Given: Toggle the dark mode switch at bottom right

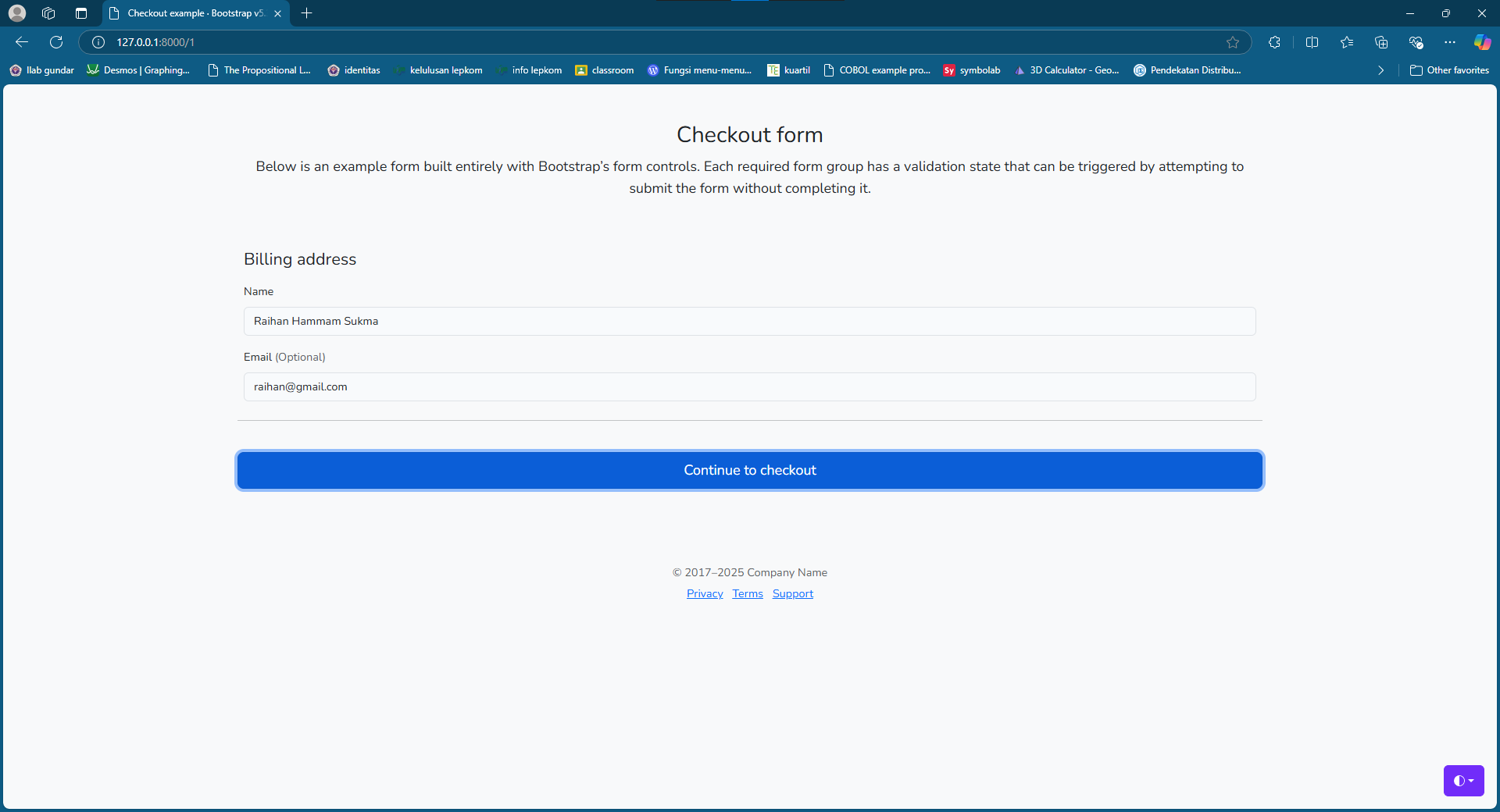Looking at the screenshot, I should point(1458,781).
